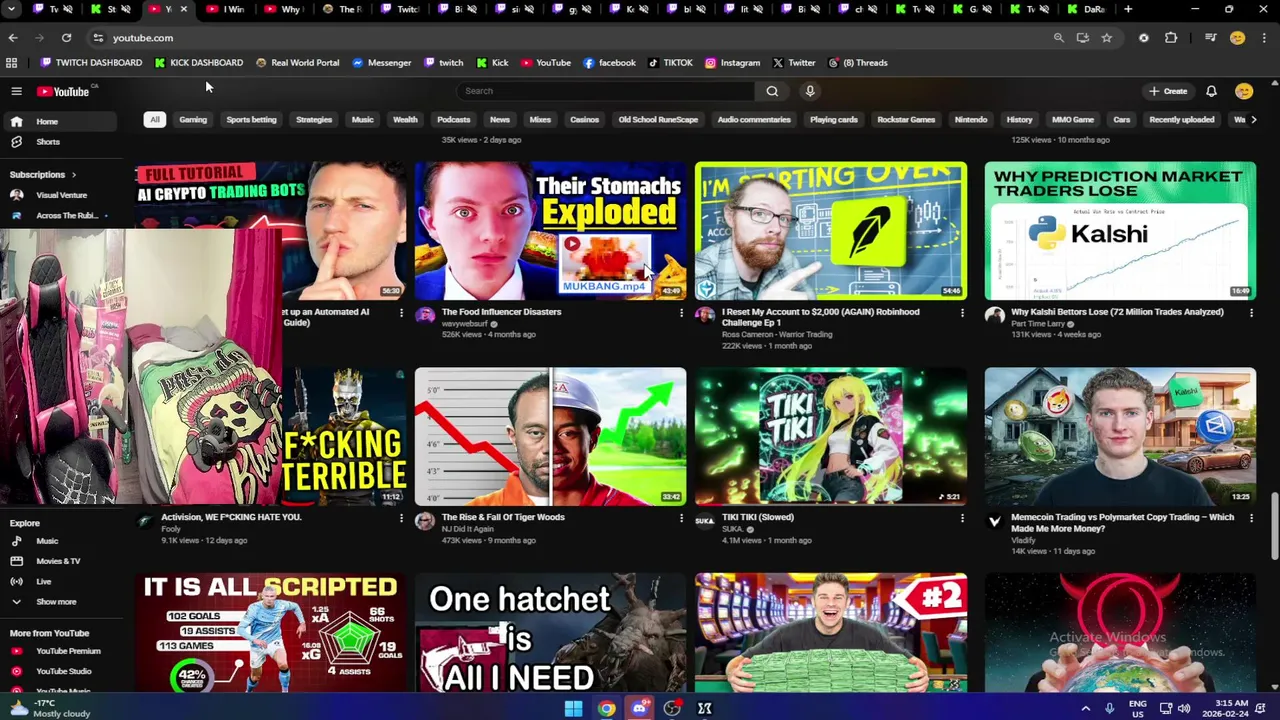Open more options for Food Influencer Disasters
1280x720 pixels.
681,313
